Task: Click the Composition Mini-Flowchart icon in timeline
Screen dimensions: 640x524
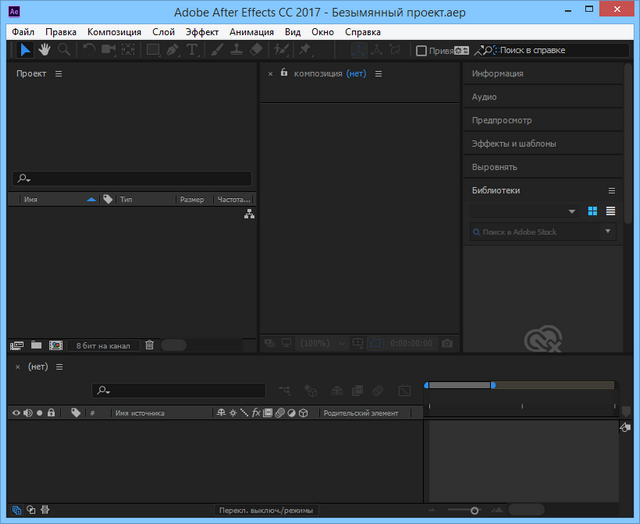Action: (x=285, y=391)
